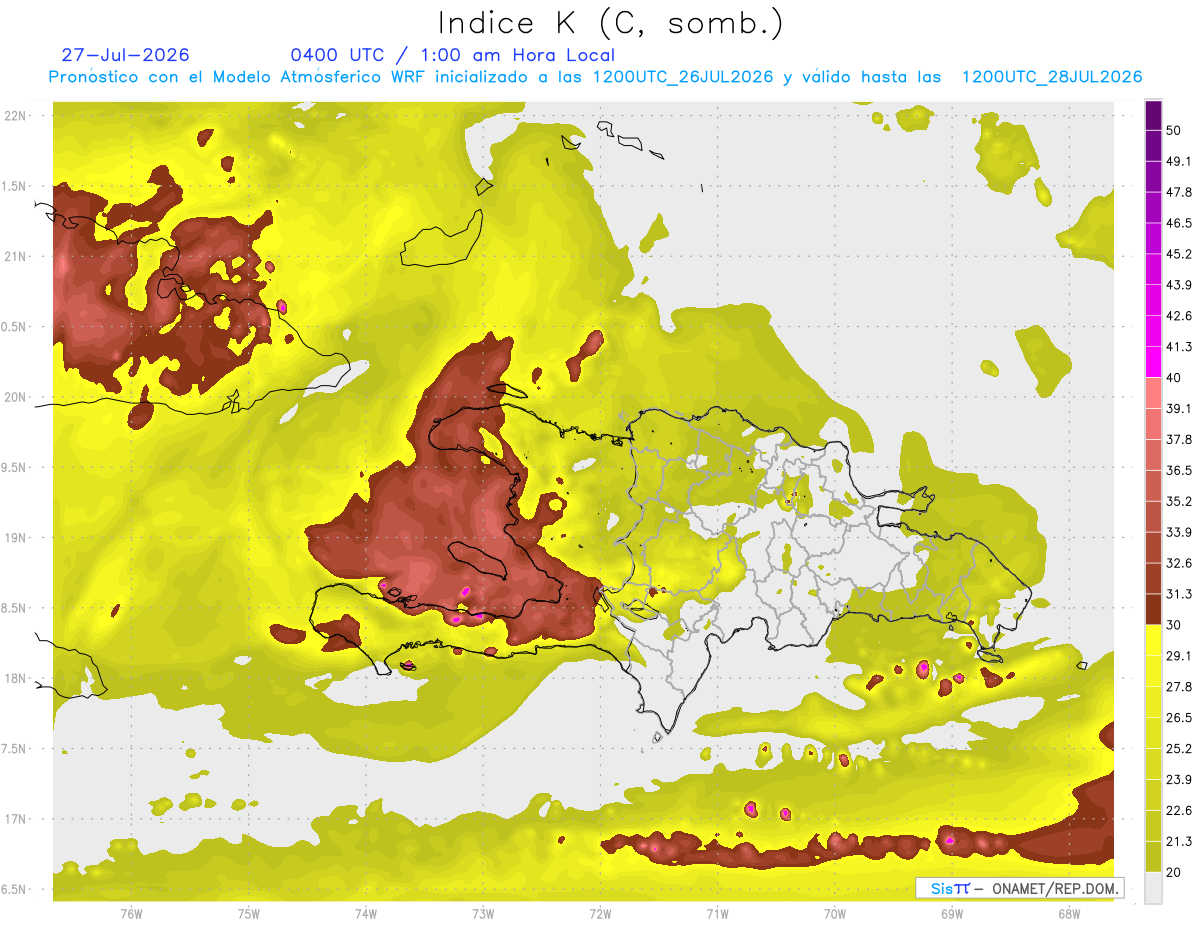Click the '19N' latitude label
This screenshot has height=927, width=1200.
(x=16, y=538)
